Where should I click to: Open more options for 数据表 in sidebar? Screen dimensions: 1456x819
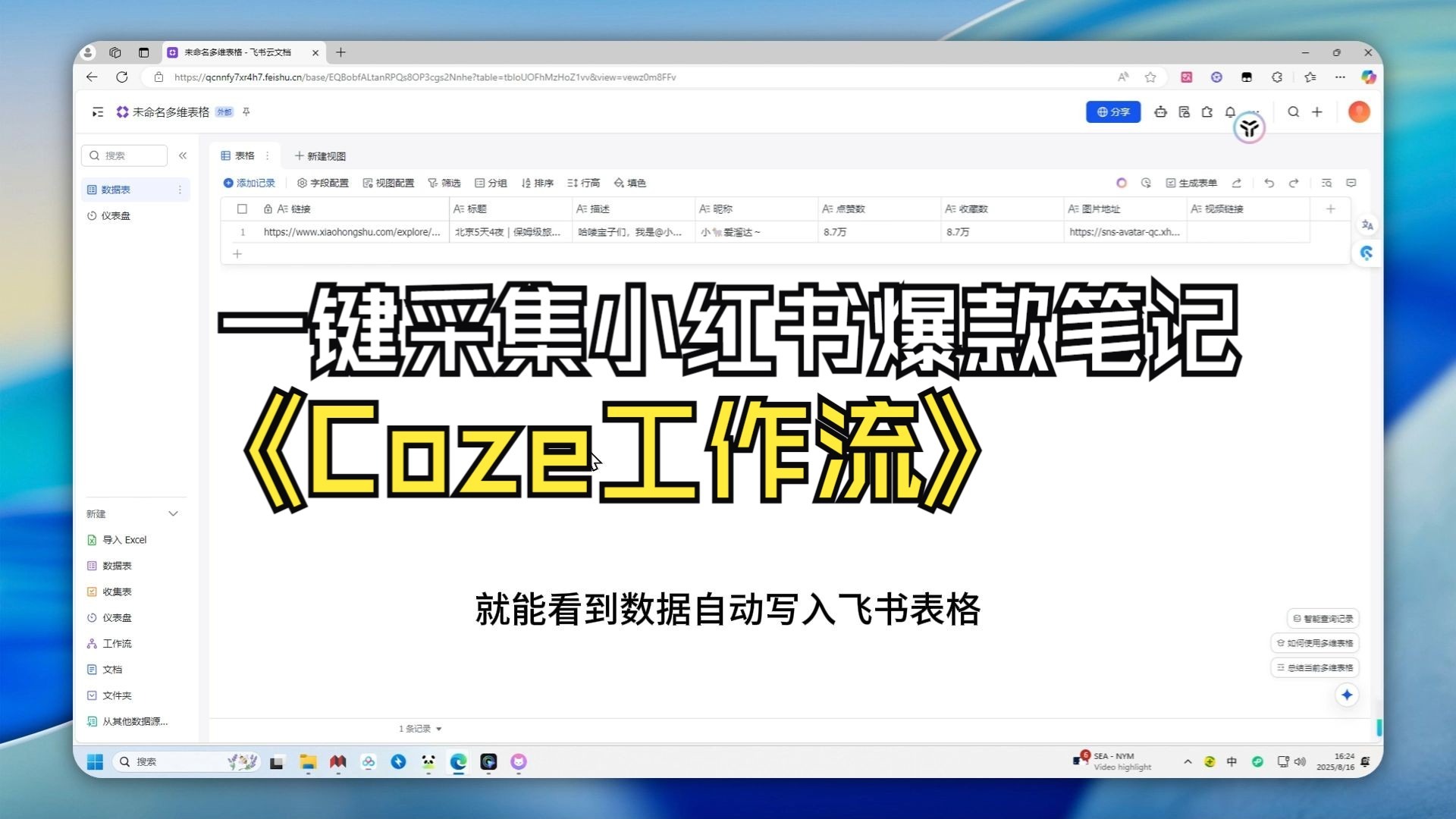(x=180, y=190)
